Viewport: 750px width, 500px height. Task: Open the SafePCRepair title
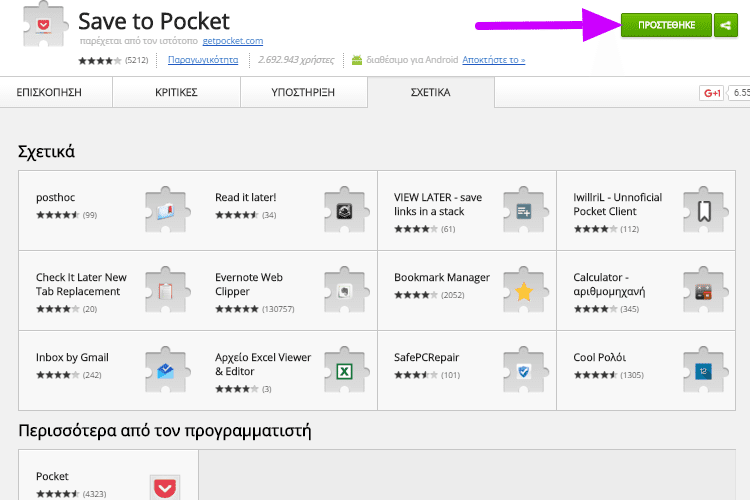(426, 357)
